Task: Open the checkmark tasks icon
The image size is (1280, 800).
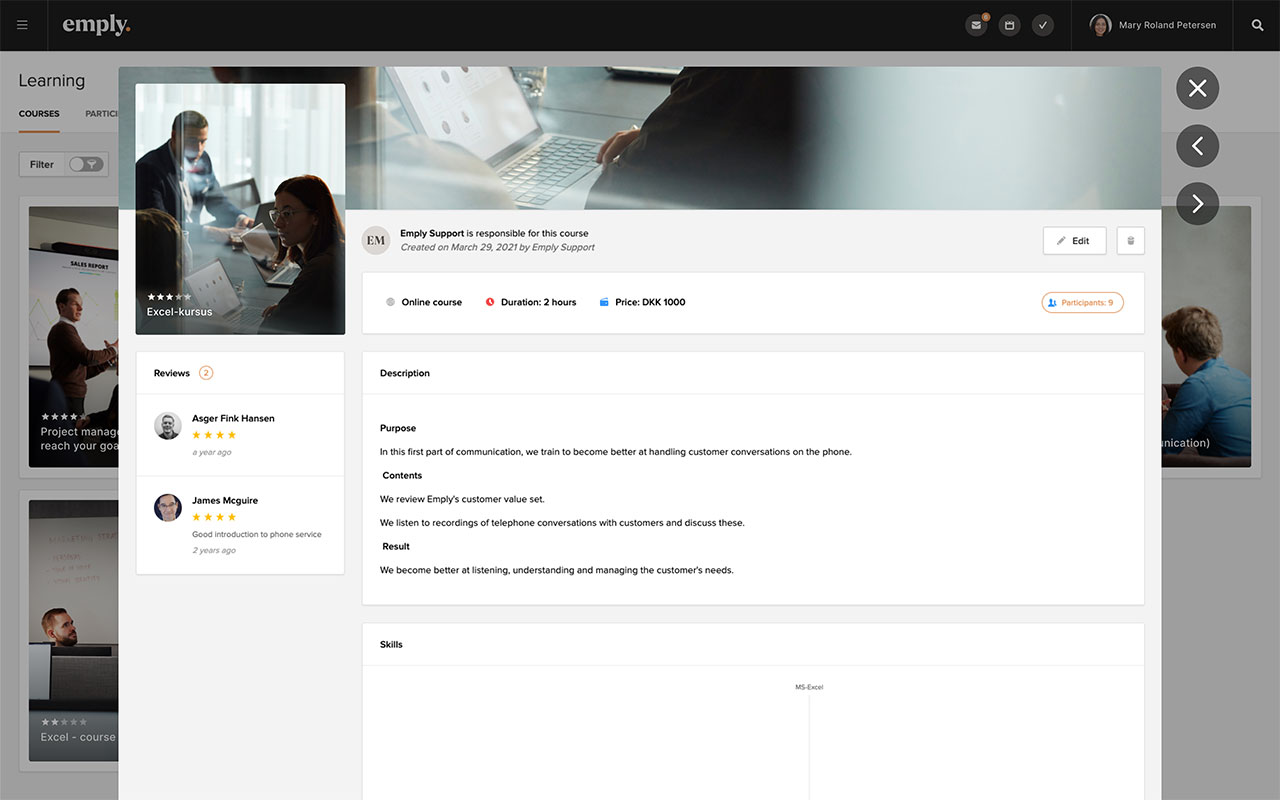Action: tap(1043, 25)
